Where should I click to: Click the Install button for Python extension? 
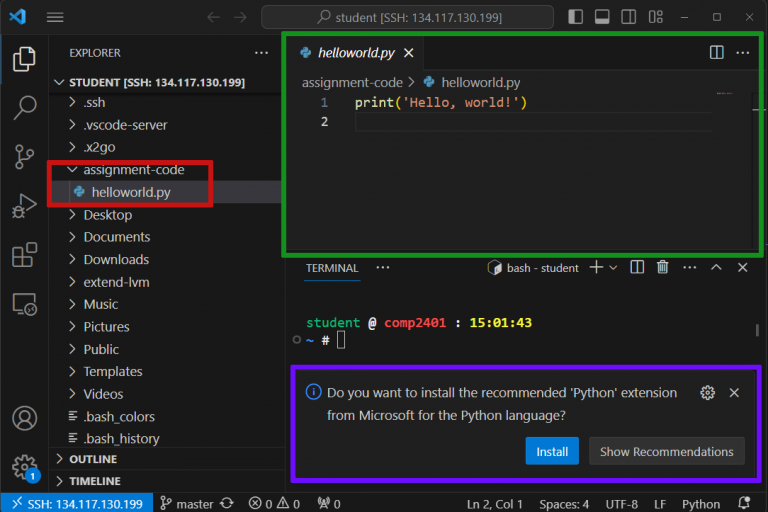552,452
